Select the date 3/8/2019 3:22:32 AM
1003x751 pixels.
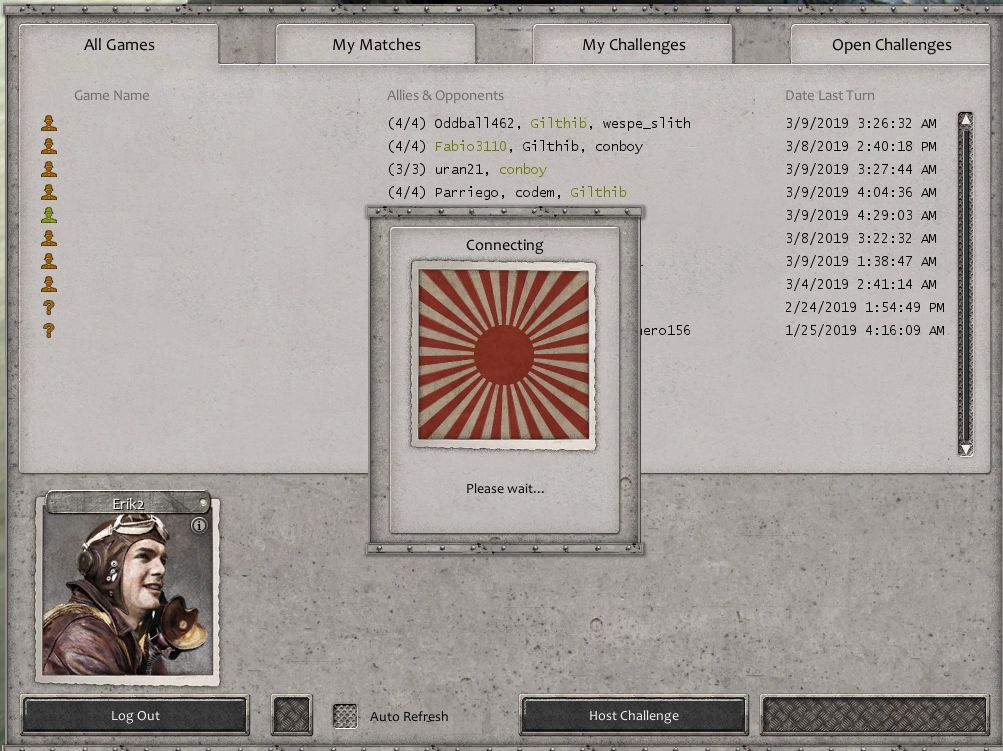click(x=861, y=238)
